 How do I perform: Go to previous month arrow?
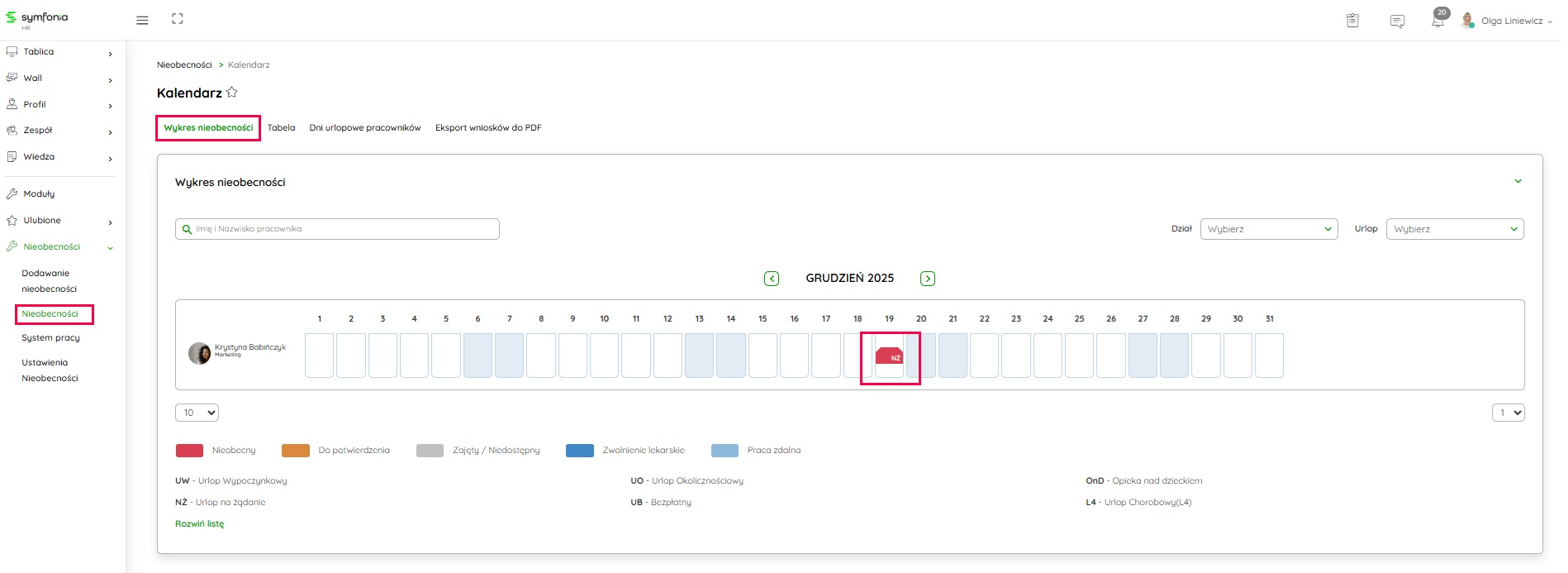(772, 279)
